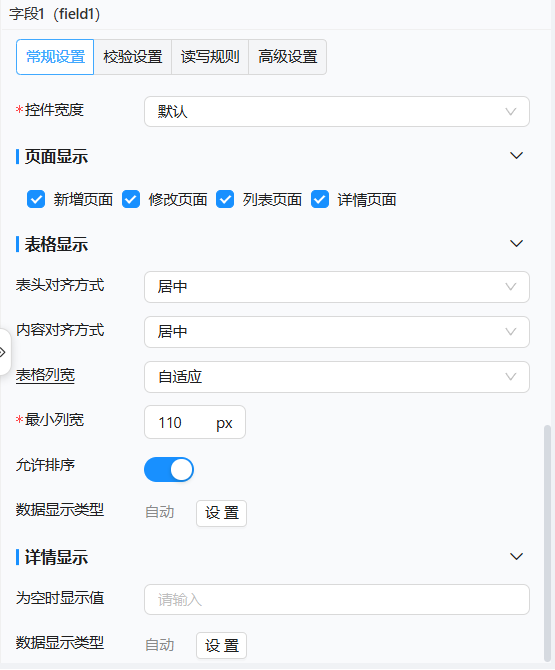Switch to the 读写规则 tab

pos(210,57)
